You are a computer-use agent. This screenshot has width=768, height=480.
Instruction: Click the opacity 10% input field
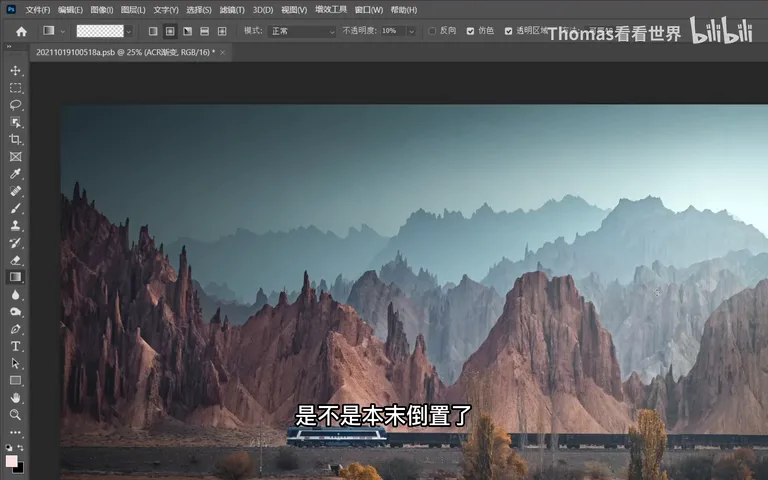[393, 31]
